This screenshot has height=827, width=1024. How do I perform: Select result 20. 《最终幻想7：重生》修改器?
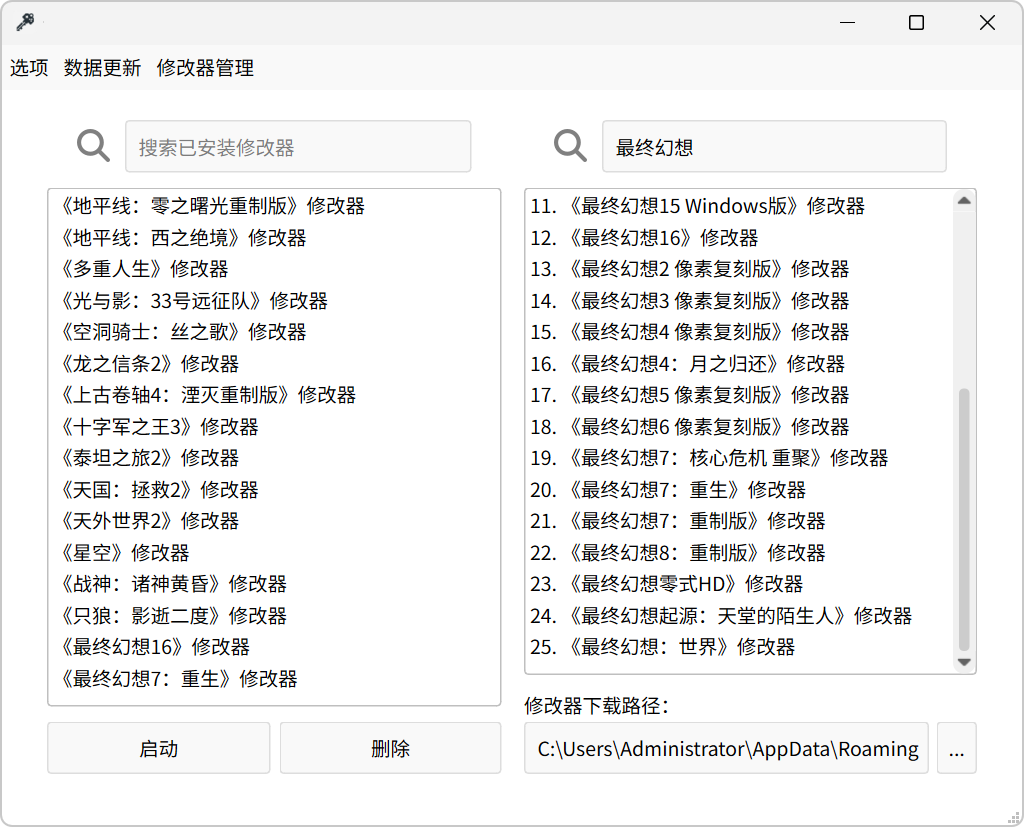(x=739, y=489)
